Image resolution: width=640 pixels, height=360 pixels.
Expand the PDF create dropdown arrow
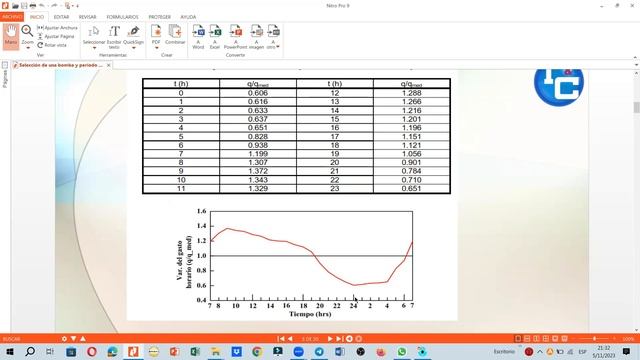pos(156,48)
